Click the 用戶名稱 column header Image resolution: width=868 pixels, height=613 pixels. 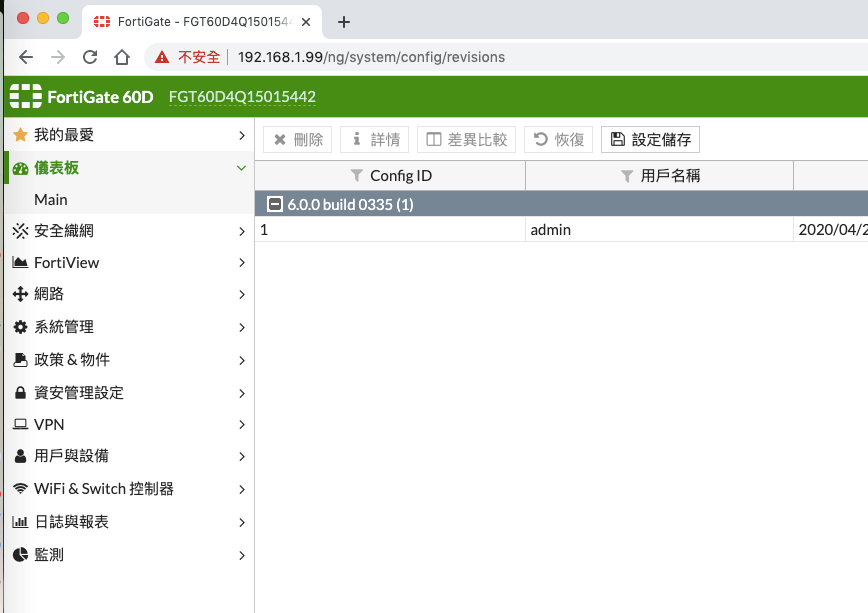[659, 176]
